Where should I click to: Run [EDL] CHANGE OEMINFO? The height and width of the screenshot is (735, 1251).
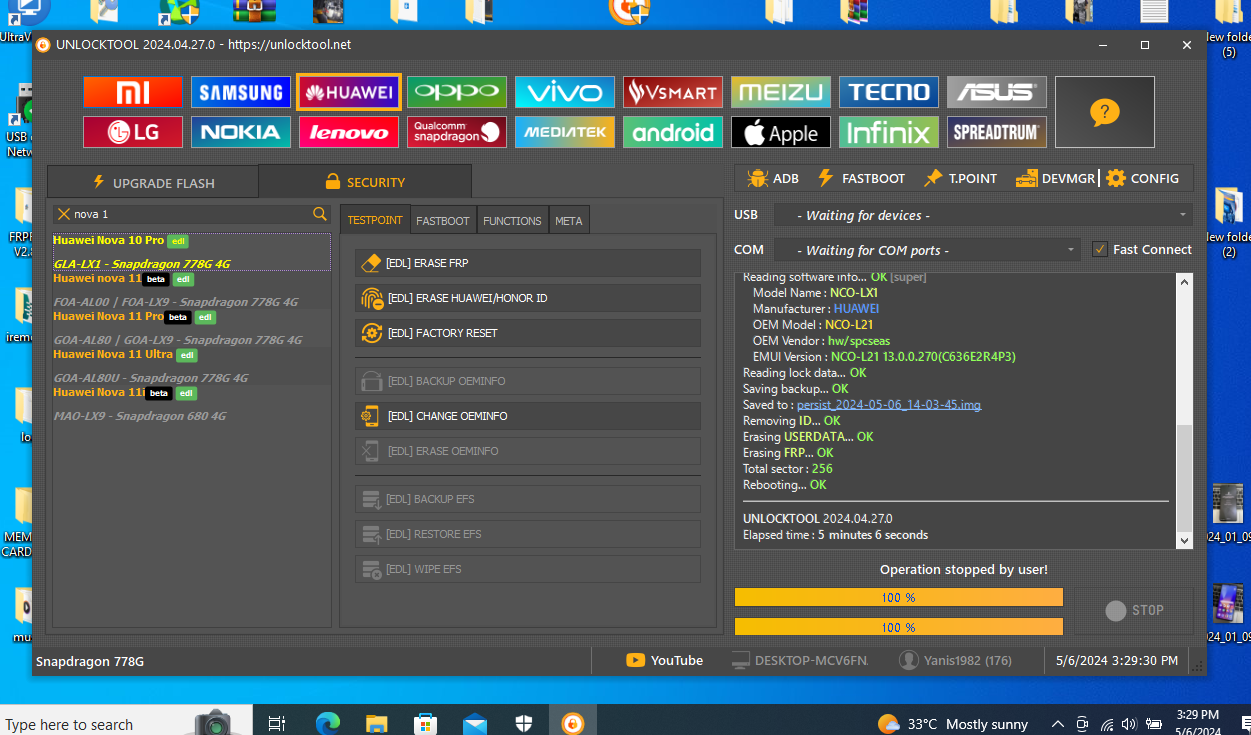tap(528, 416)
